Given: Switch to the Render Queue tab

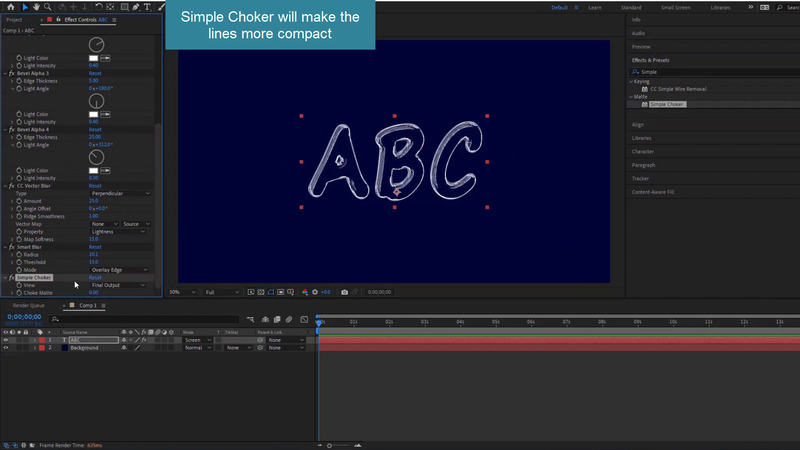Looking at the screenshot, I should click(x=29, y=305).
